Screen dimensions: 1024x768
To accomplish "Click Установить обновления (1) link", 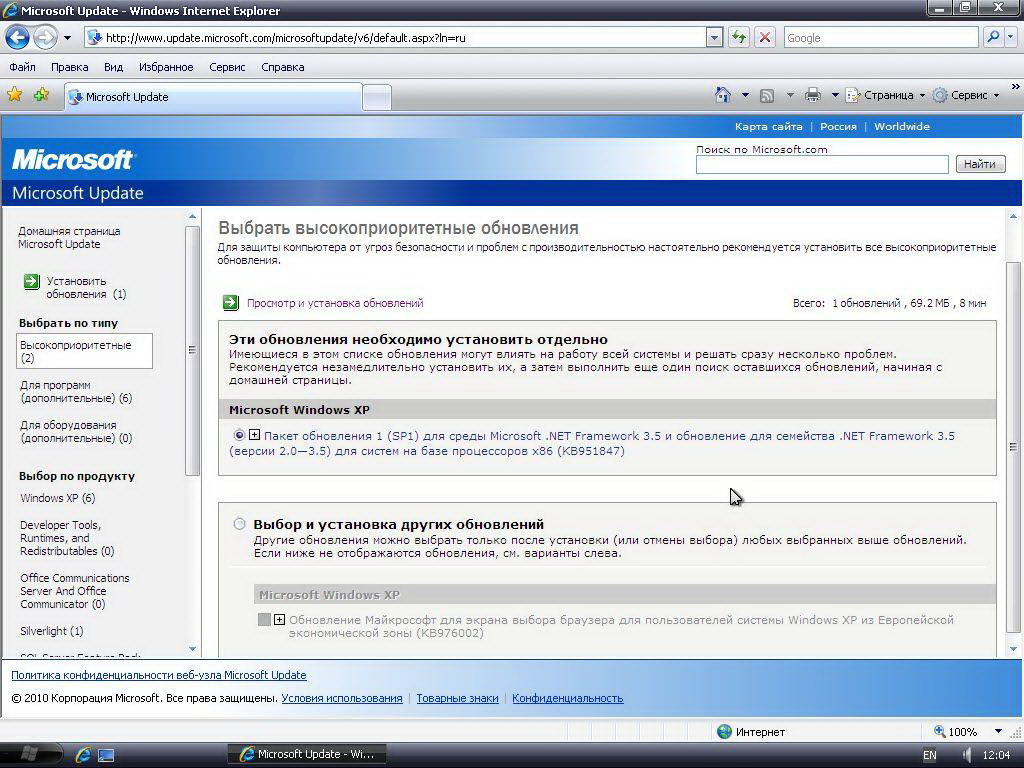I will (x=86, y=288).
